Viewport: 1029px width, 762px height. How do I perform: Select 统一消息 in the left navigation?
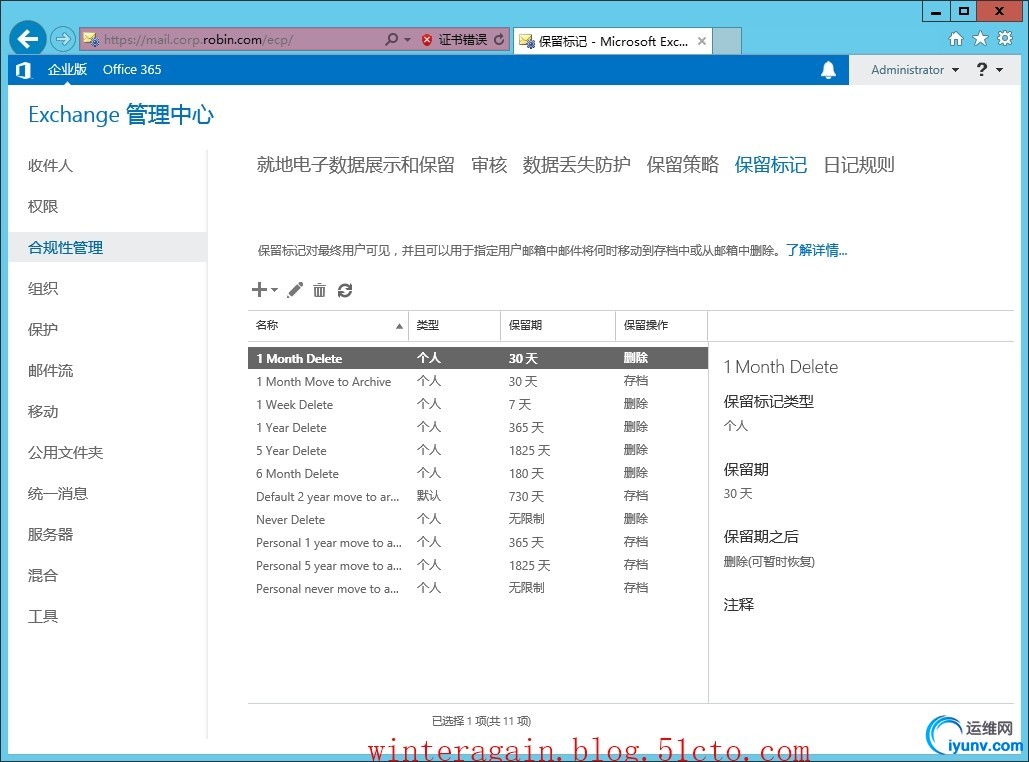pyautogui.click(x=58, y=494)
